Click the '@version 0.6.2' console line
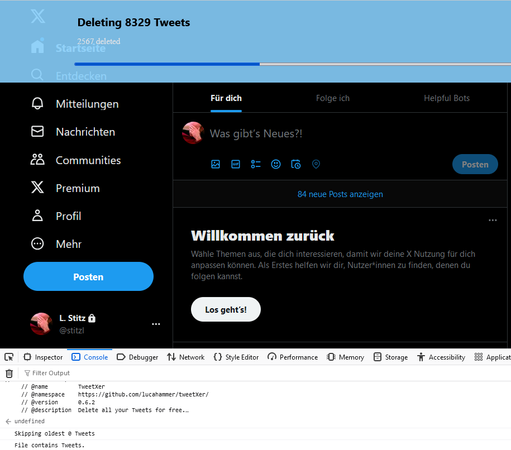Viewport: 511px width, 450px height. click(x=58, y=402)
